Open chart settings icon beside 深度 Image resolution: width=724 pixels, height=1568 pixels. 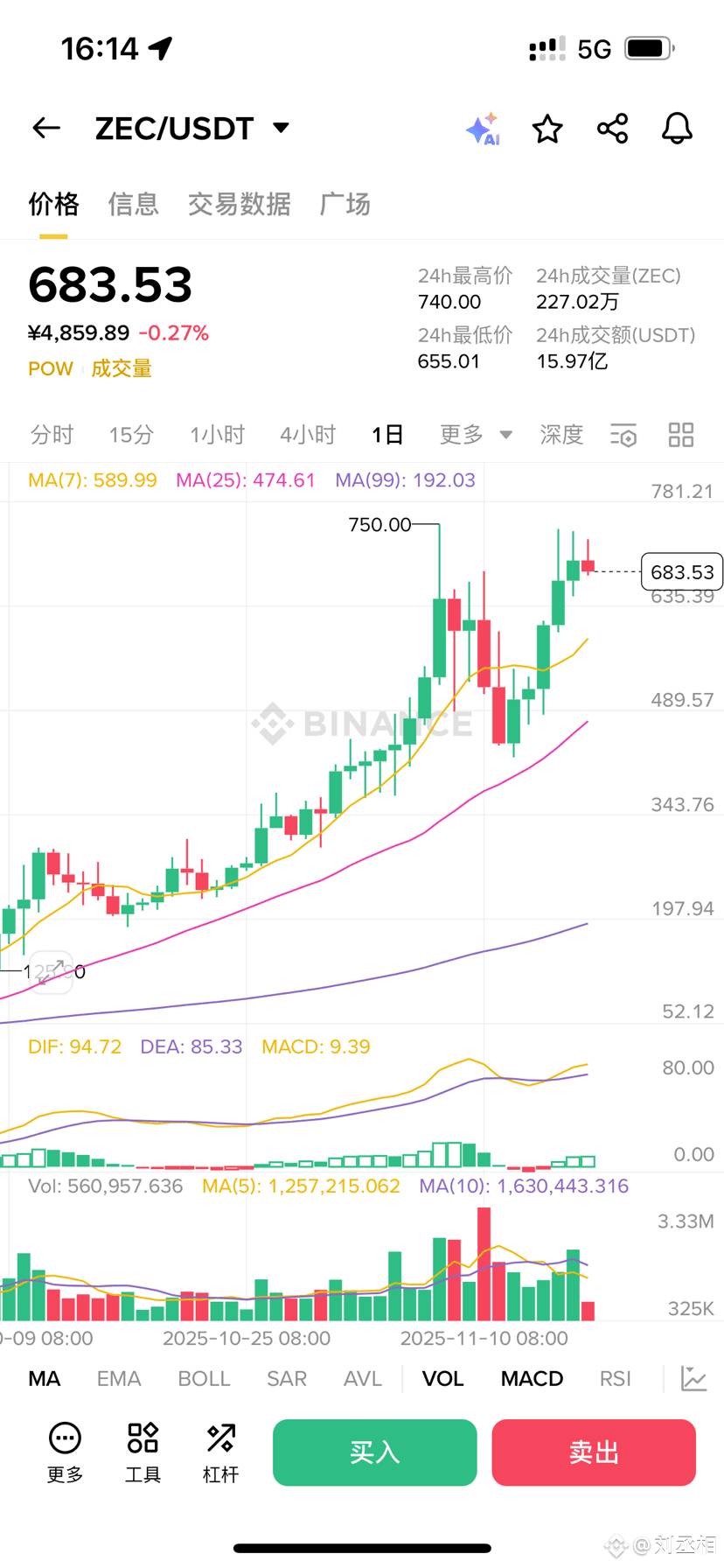pos(623,435)
